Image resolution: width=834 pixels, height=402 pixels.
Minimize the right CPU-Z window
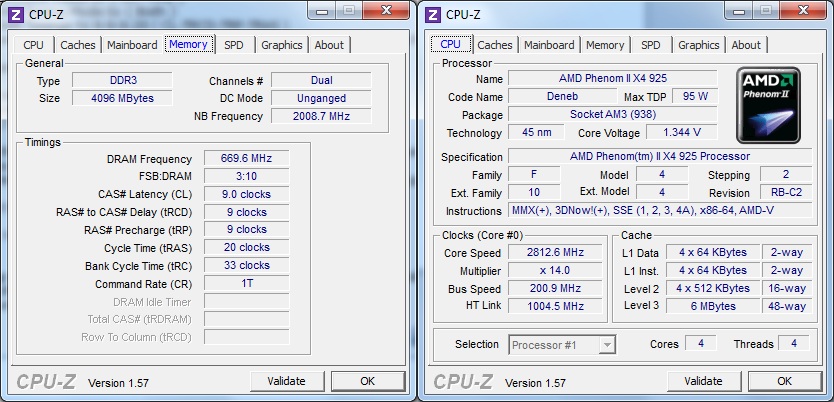[738, 10]
